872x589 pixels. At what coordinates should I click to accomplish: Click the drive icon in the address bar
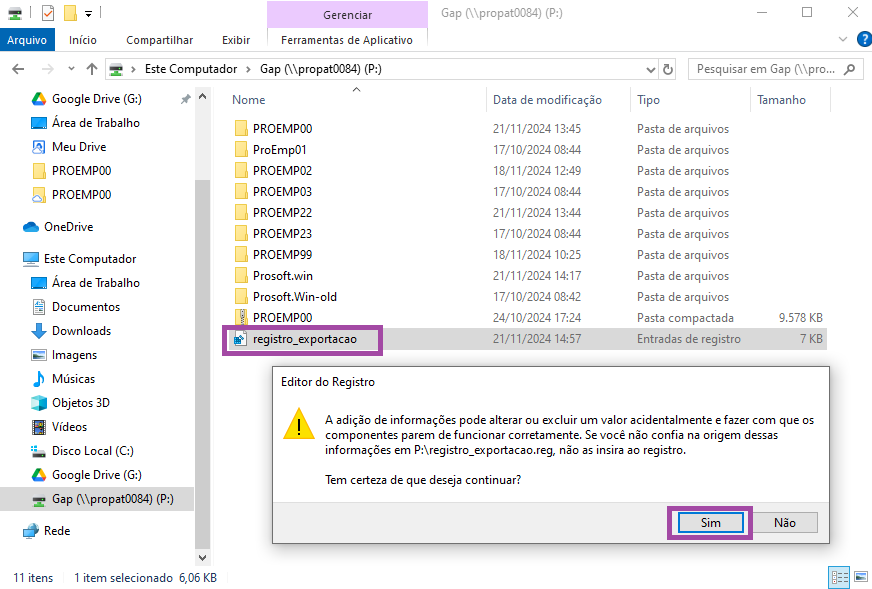click(x=116, y=69)
